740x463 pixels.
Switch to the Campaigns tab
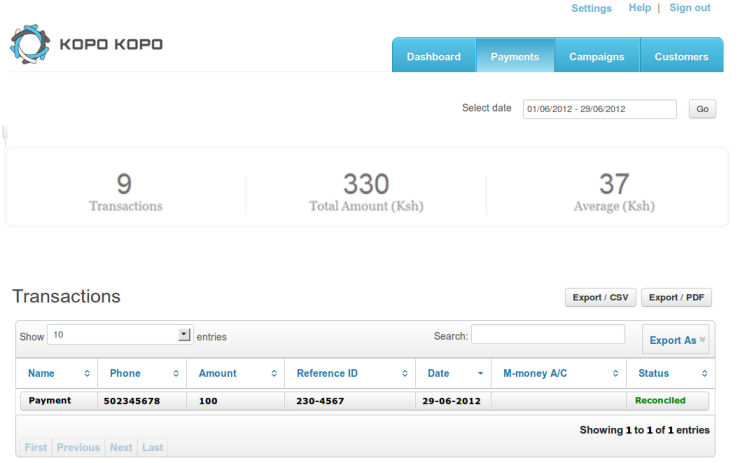(x=597, y=56)
